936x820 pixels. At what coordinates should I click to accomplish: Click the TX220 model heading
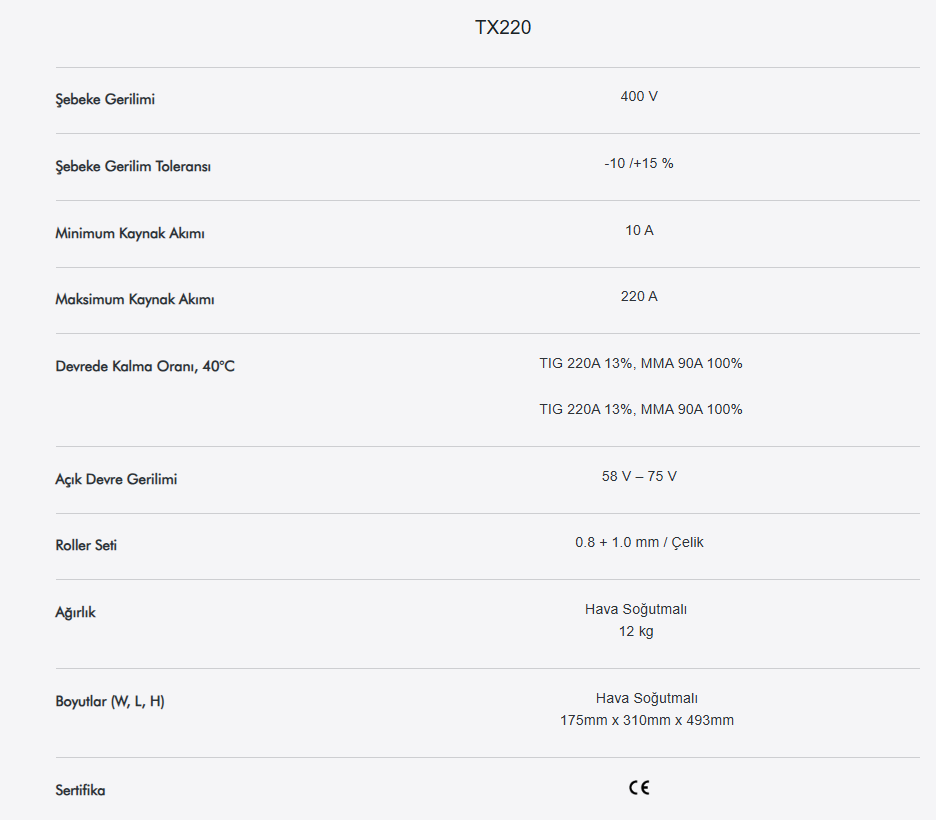coord(502,28)
